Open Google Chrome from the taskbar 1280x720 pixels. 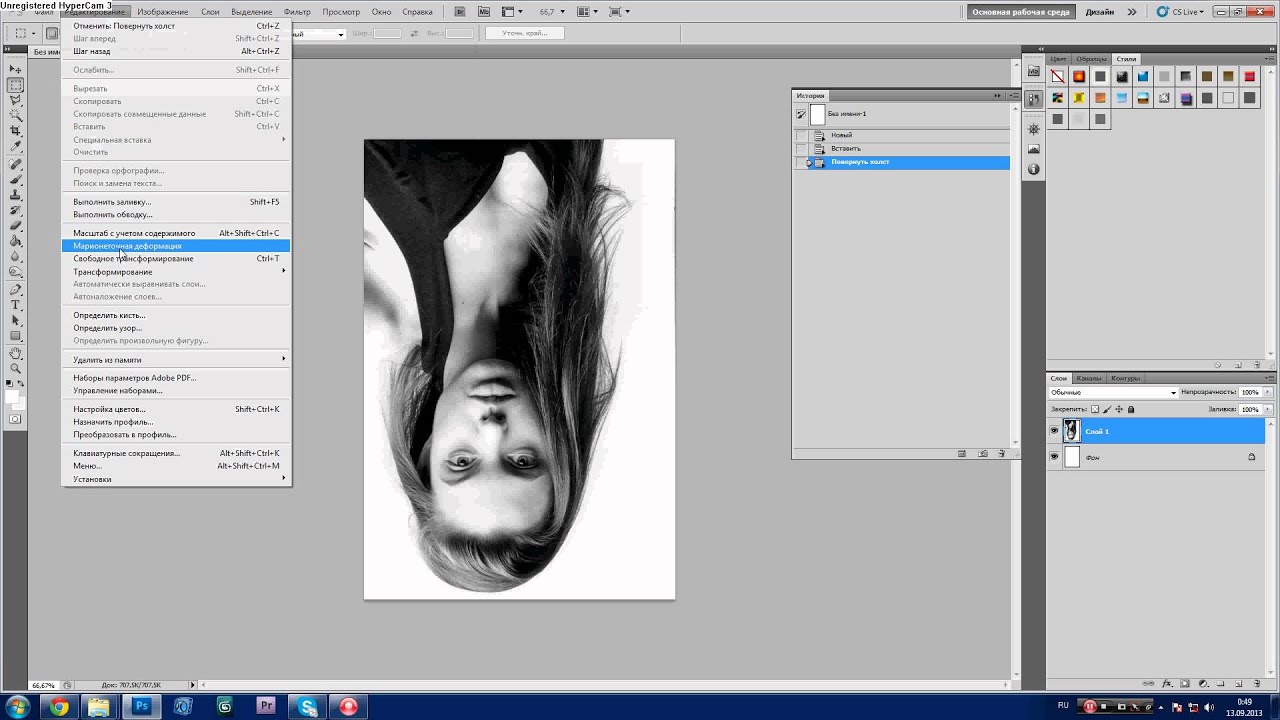click(x=59, y=707)
